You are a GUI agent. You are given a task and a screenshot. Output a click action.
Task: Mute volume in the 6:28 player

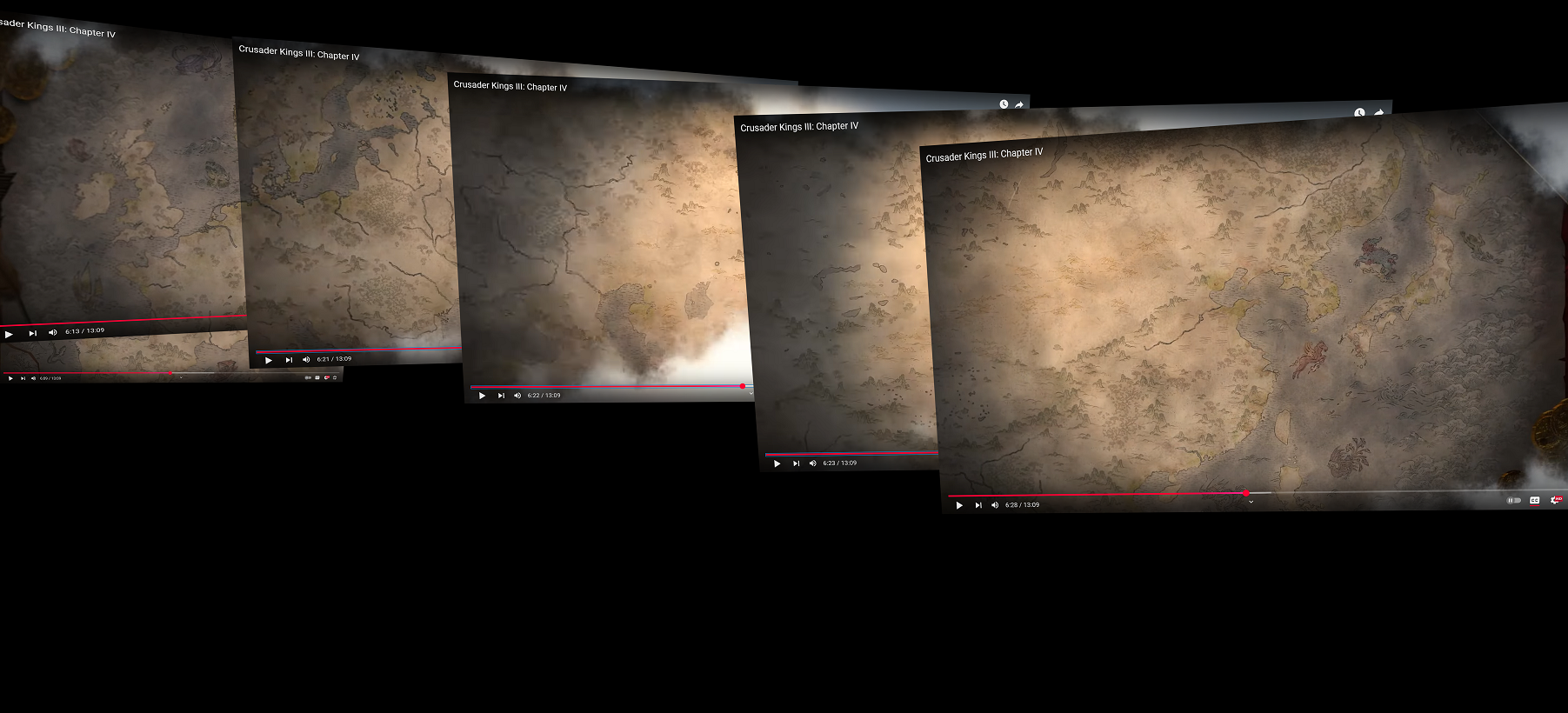[995, 505]
